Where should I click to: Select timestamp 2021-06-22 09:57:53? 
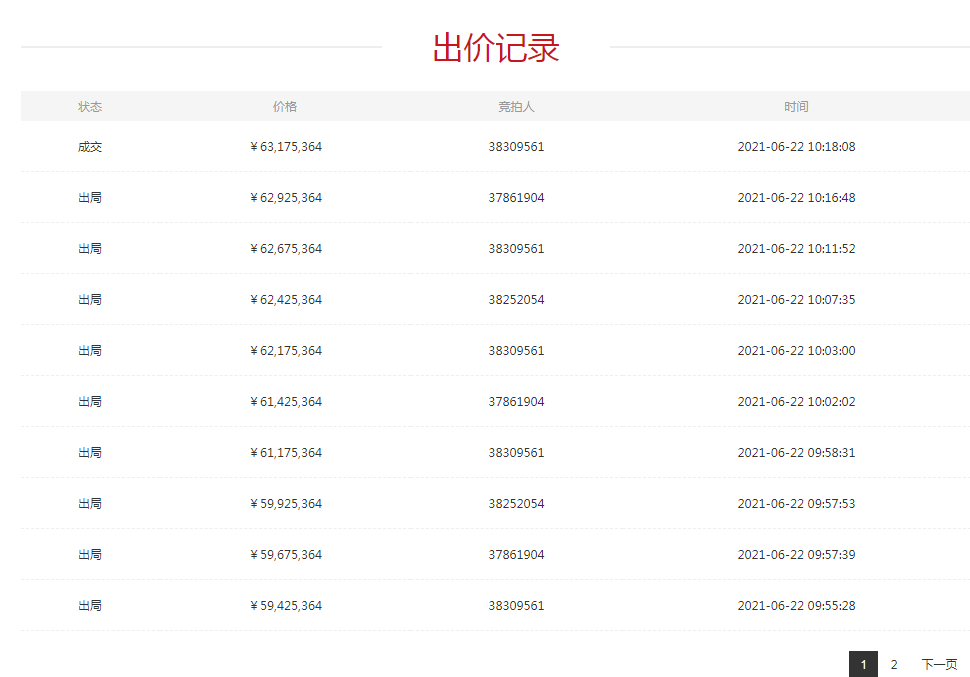coord(796,503)
